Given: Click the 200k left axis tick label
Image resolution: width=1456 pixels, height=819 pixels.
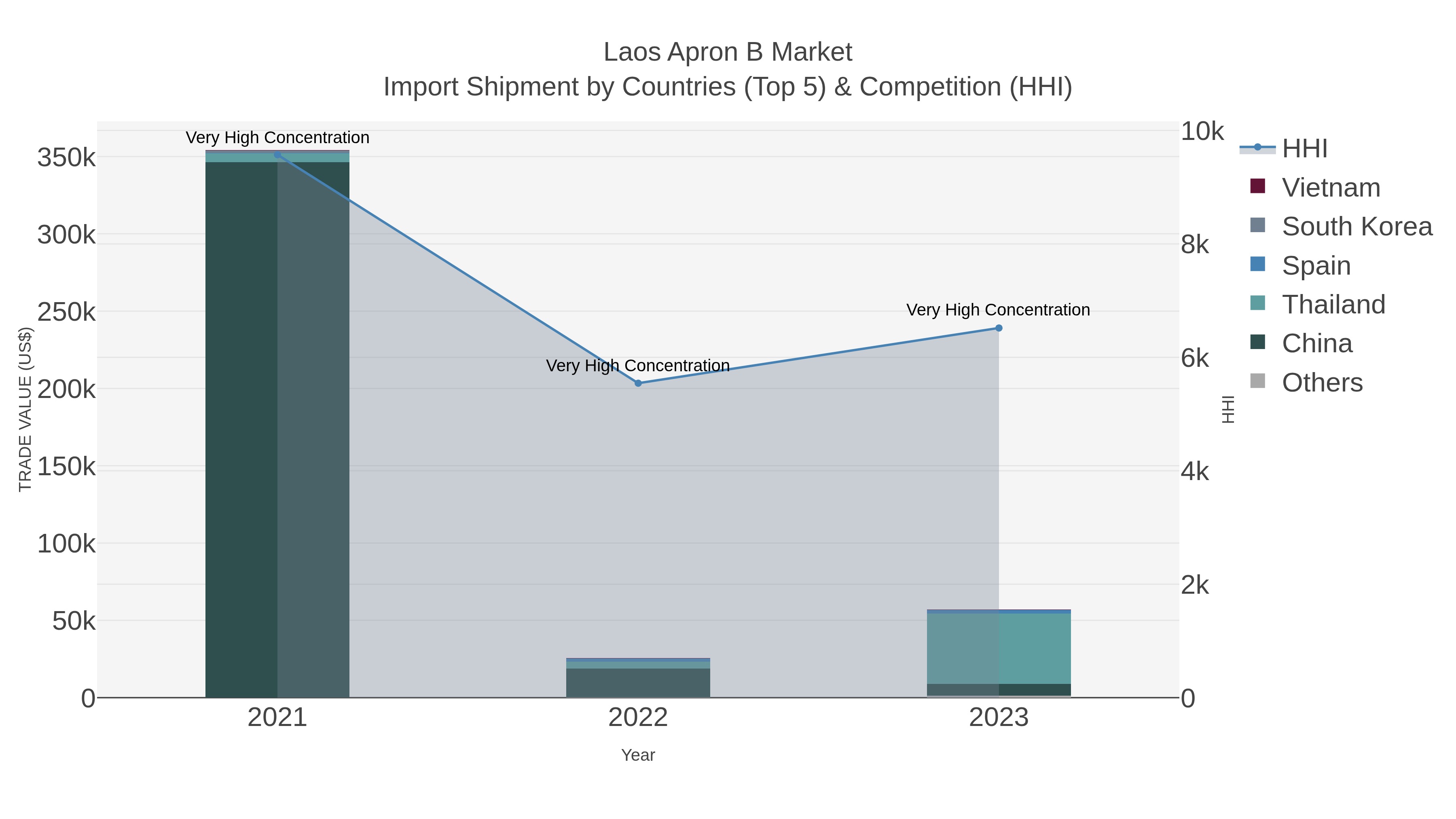Looking at the screenshot, I should pyautogui.click(x=67, y=389).
